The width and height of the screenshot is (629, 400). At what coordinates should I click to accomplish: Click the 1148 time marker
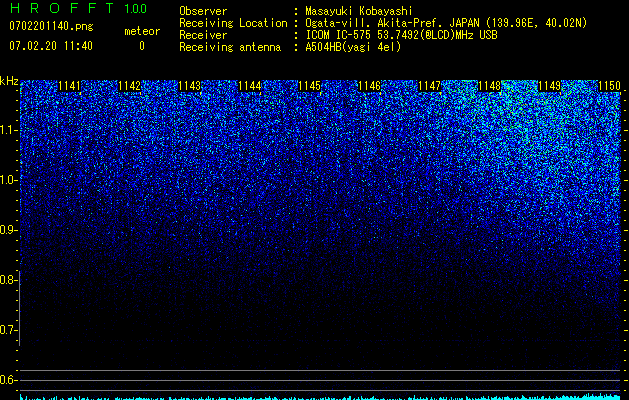490,86
